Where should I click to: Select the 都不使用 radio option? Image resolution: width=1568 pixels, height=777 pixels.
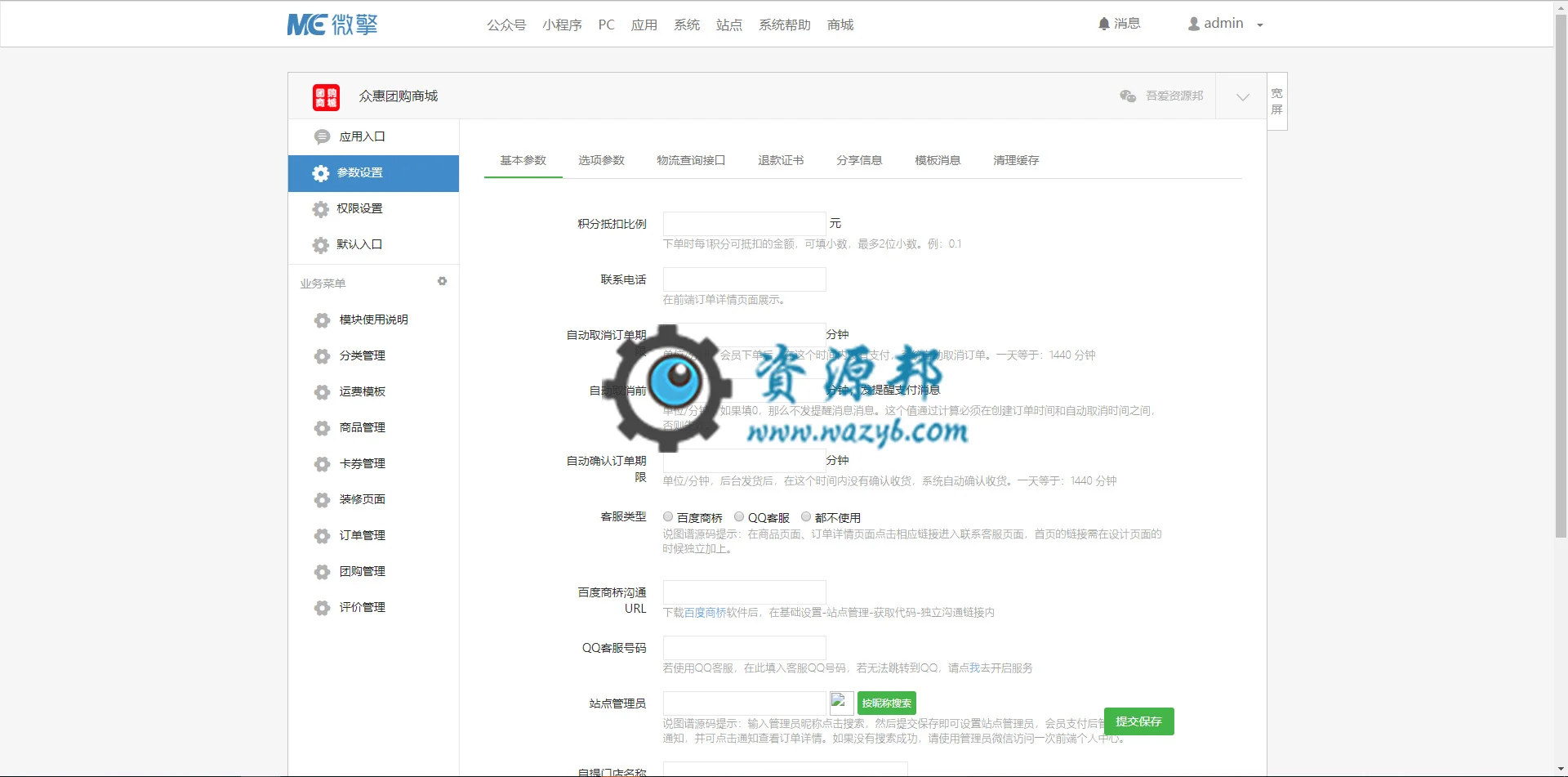(806, 516)
